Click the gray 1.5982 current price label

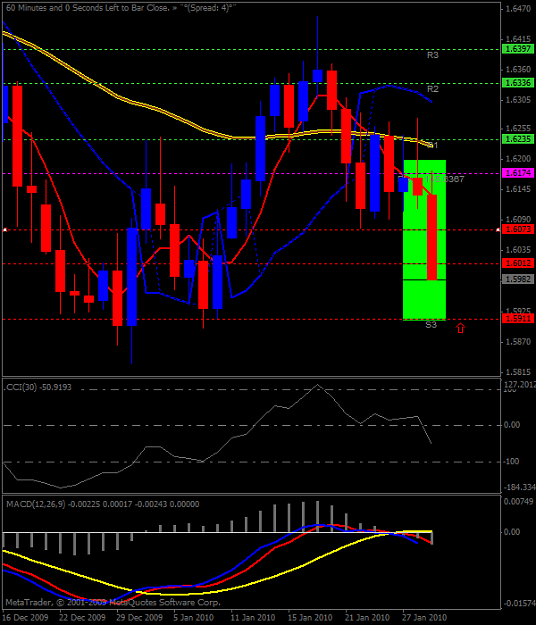518,279
